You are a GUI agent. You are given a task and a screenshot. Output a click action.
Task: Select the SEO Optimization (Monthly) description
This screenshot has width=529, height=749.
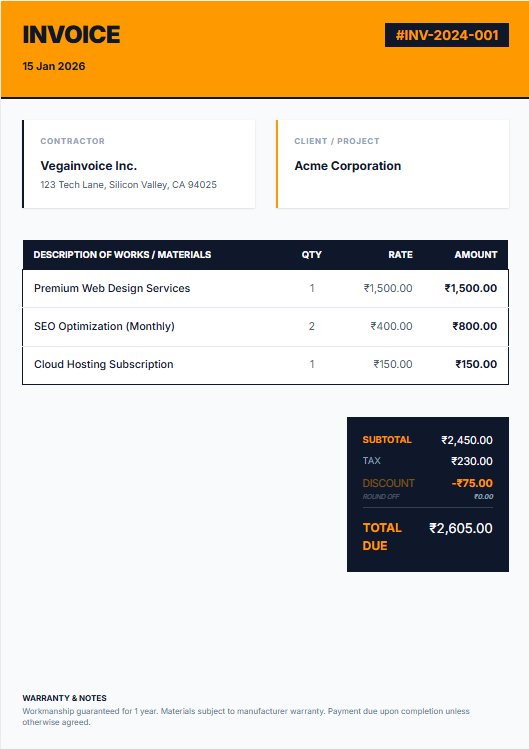click(104, 326)
